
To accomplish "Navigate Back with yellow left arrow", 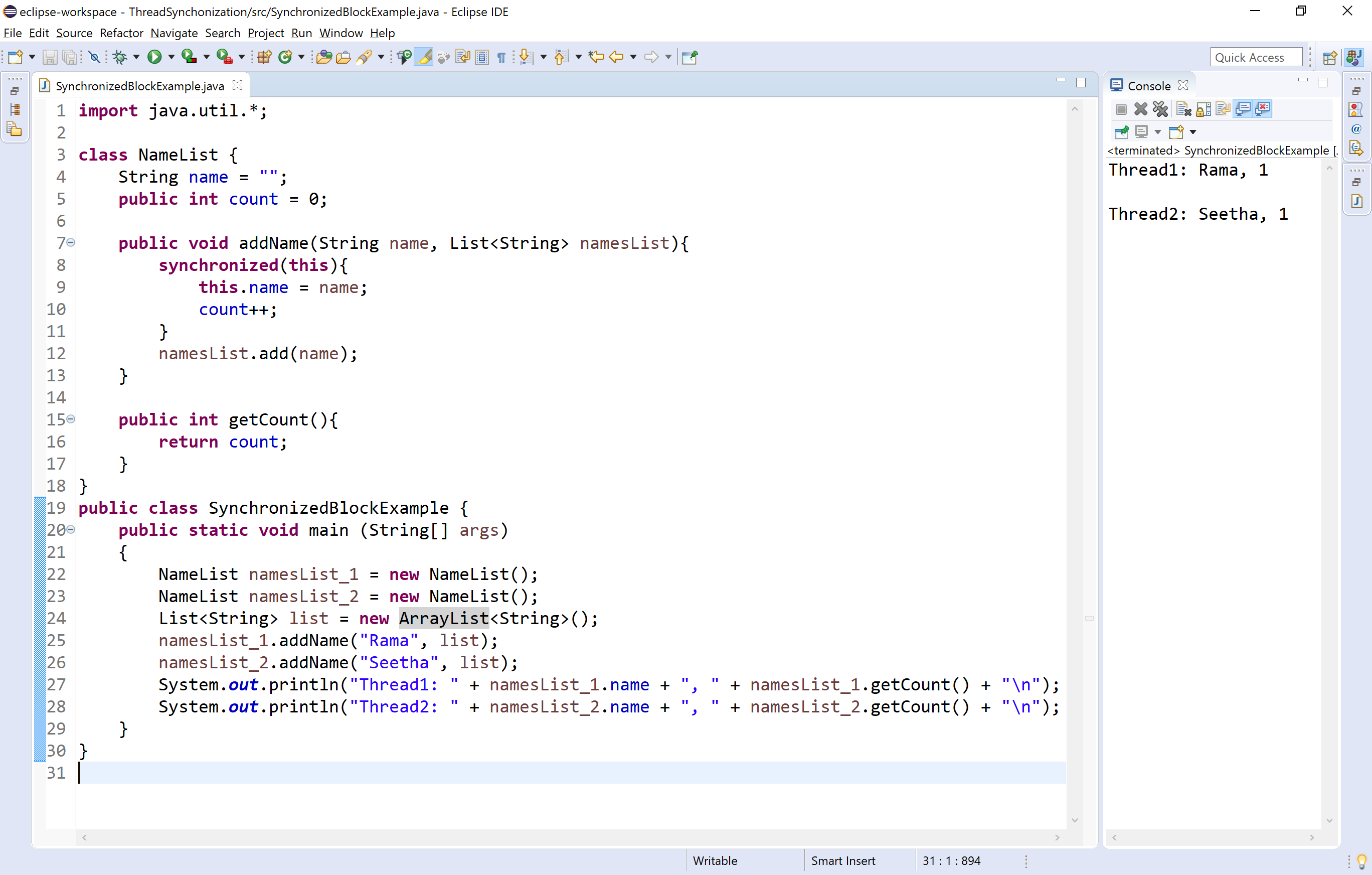I will point(616,57).
